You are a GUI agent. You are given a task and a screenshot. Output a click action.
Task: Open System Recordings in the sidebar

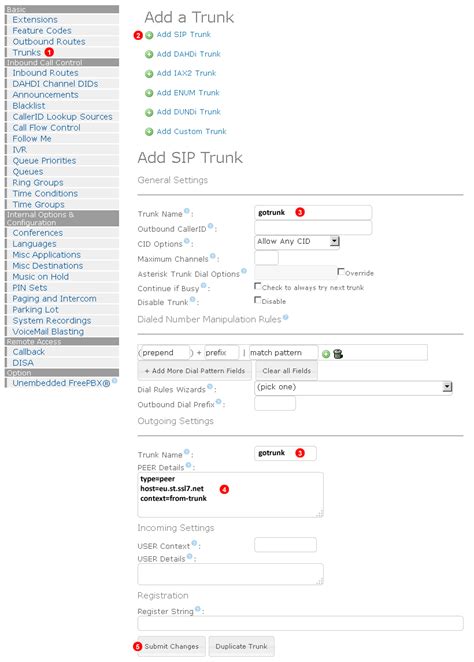point(51,320)
